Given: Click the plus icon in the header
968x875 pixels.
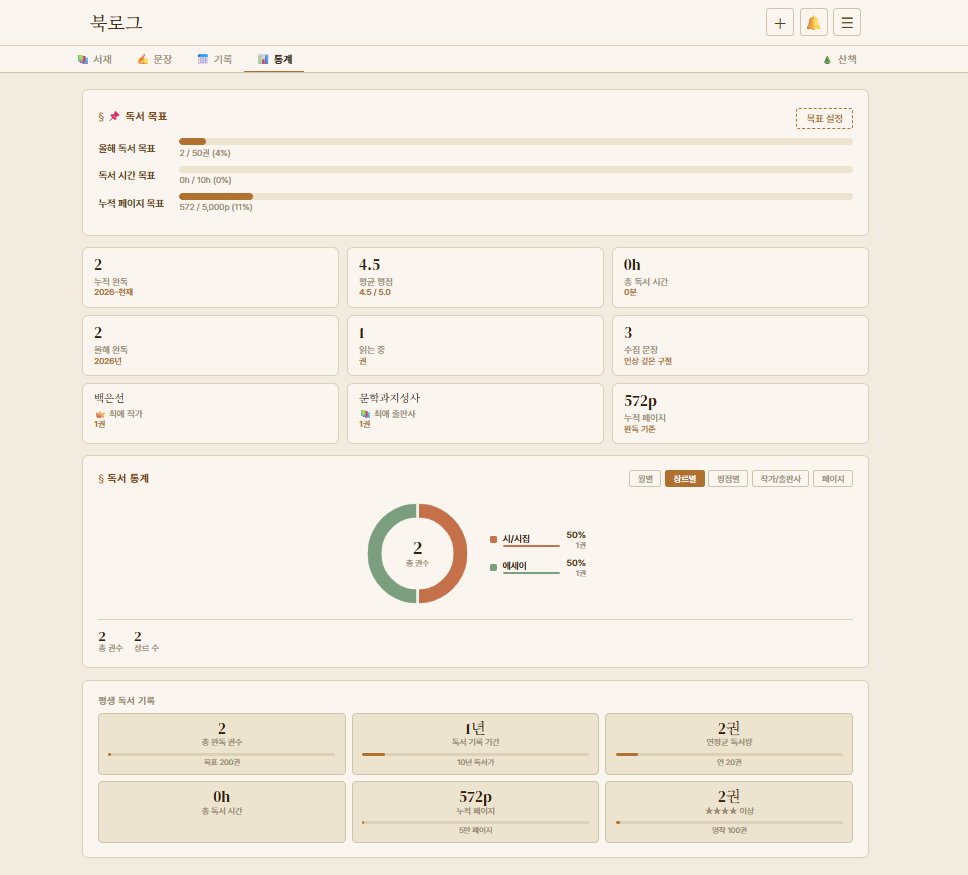Looking at the screenshot, I should pyautogui.click(x=779, y=22).
